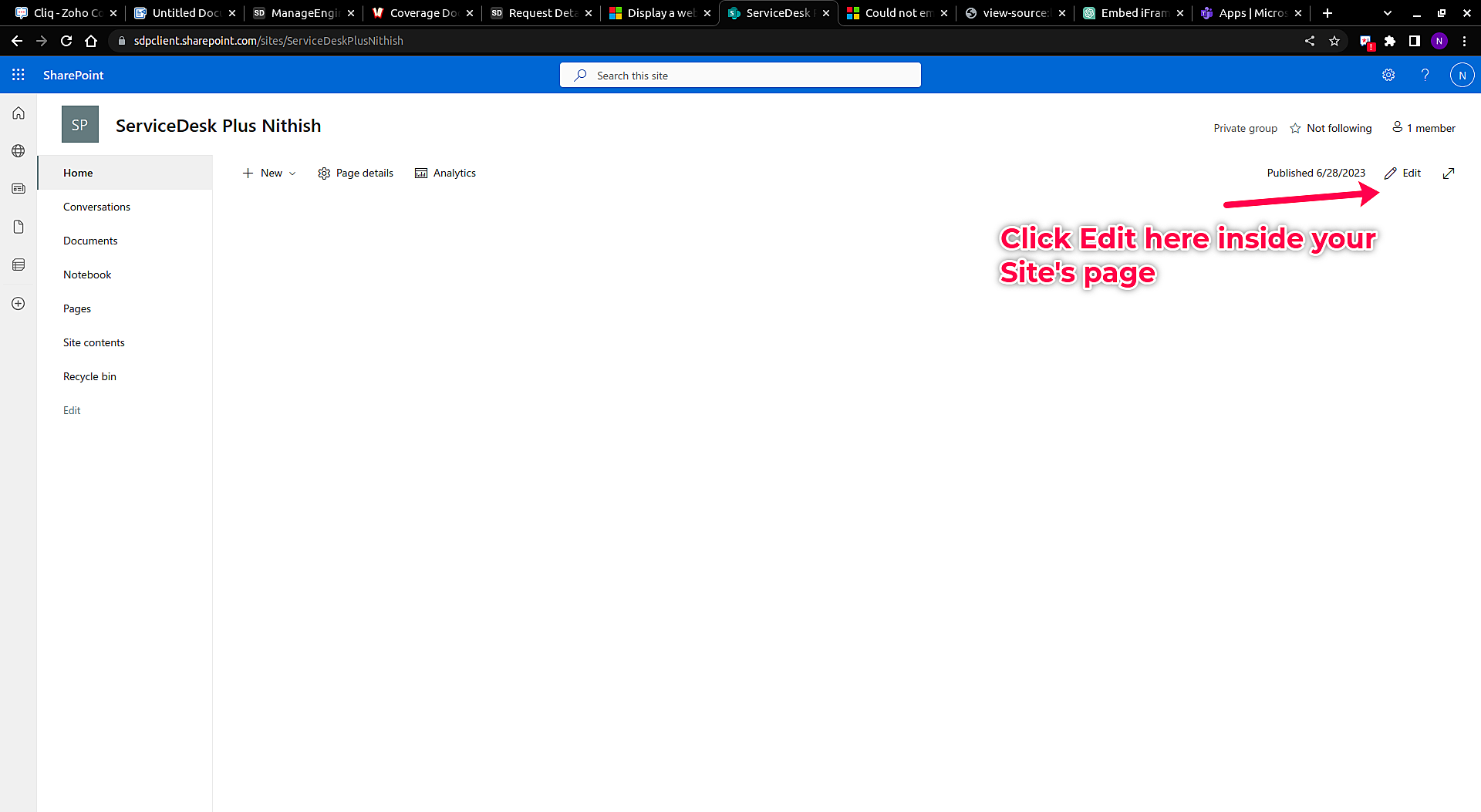Open the SharePoint settings gear
Screen dimensions: 1481x812
coord(1388,75)
